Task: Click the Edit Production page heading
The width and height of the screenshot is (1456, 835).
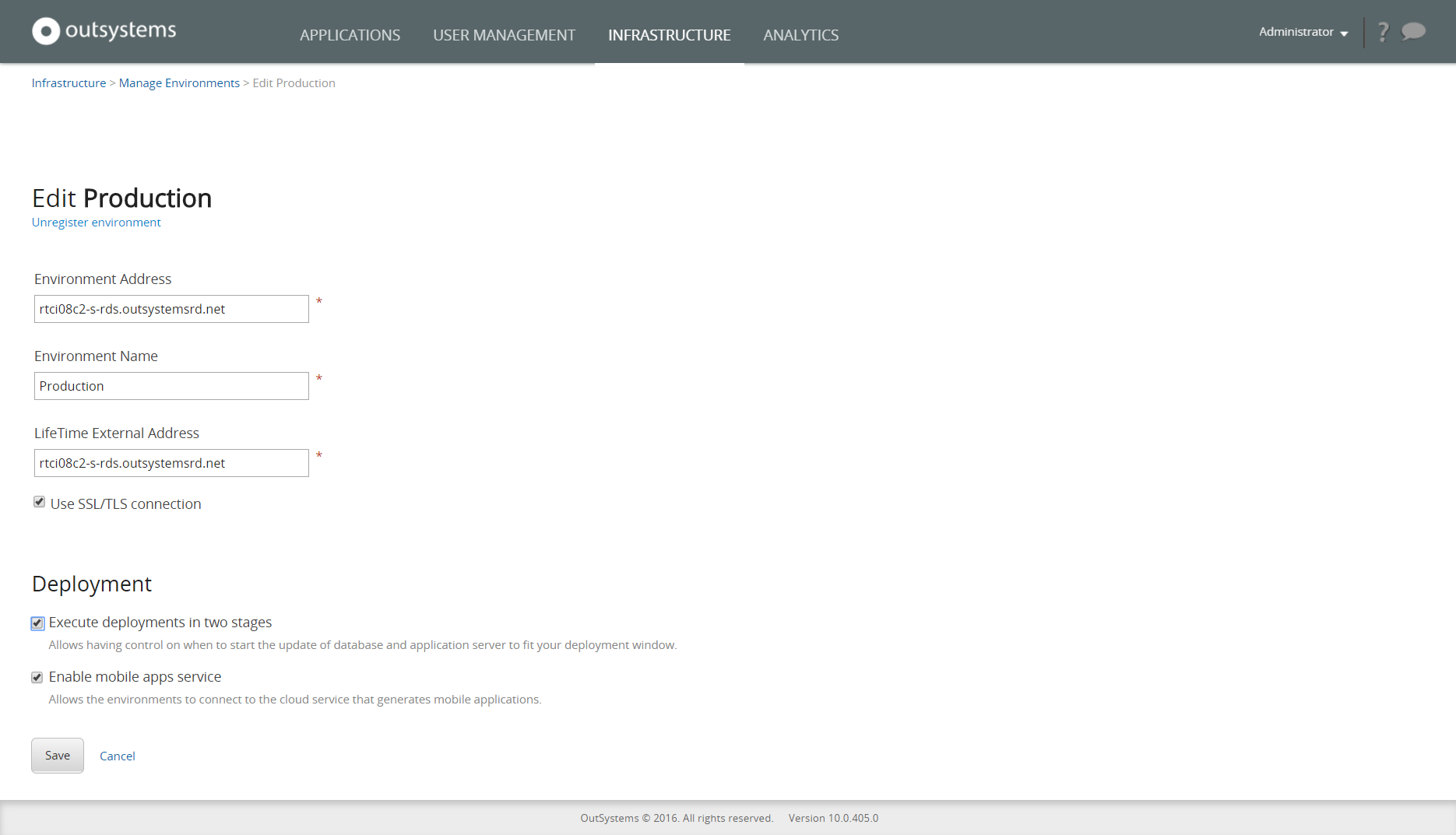Action: pos(121,198)
